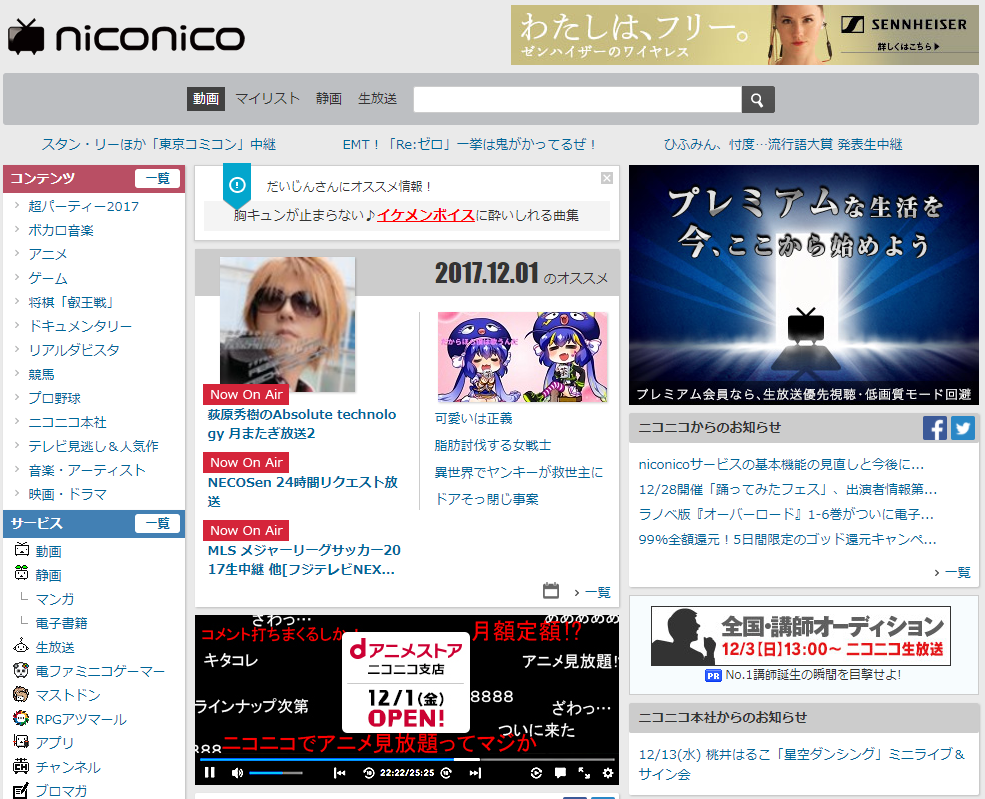
Task: Click the 生放送 service icon
Action: tap(21, 646)
